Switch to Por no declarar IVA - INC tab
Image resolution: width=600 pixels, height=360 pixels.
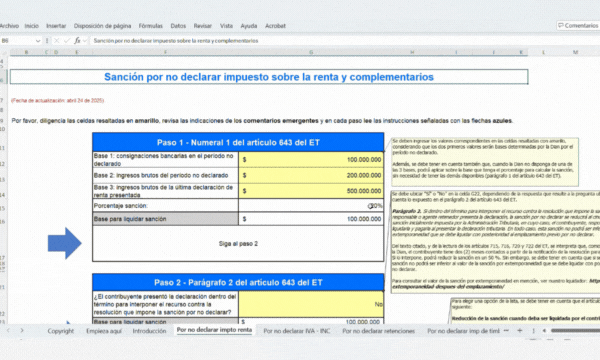[x=297, y=331]
